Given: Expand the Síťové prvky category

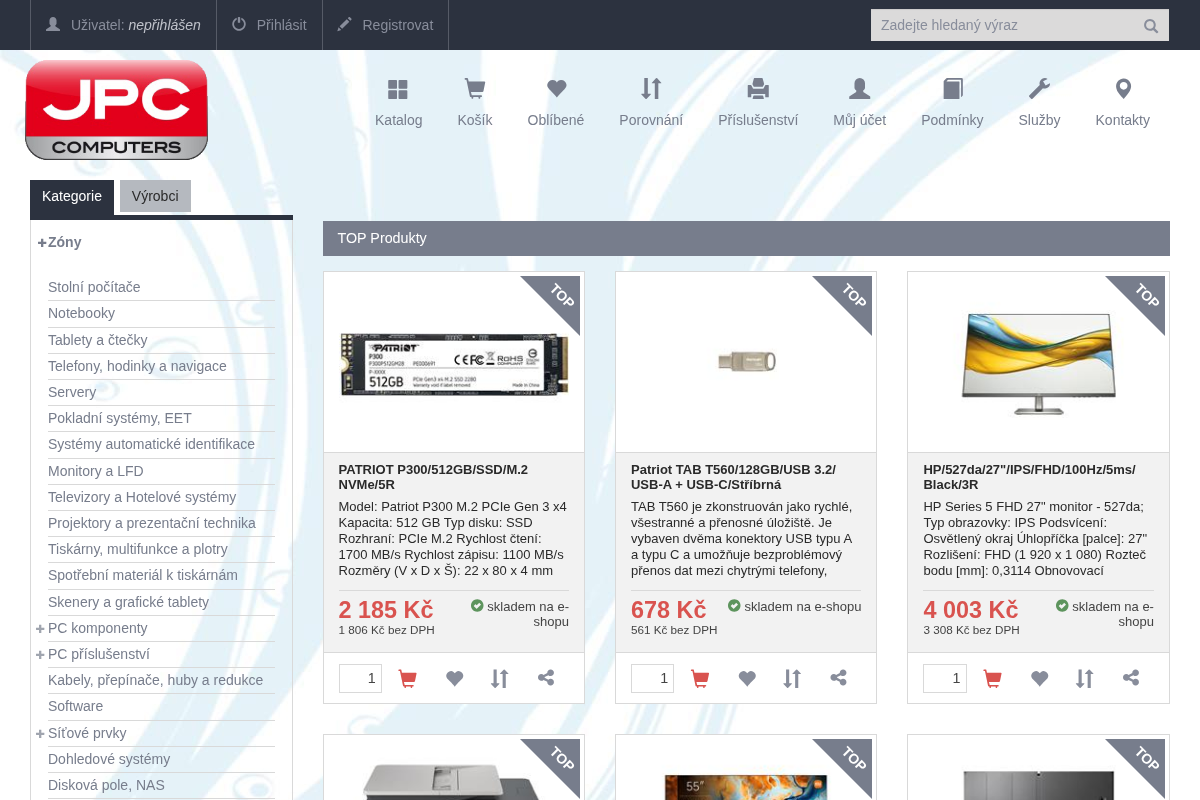Looking at the screenshot, I should pyautogui.click(x=40, y=733).
